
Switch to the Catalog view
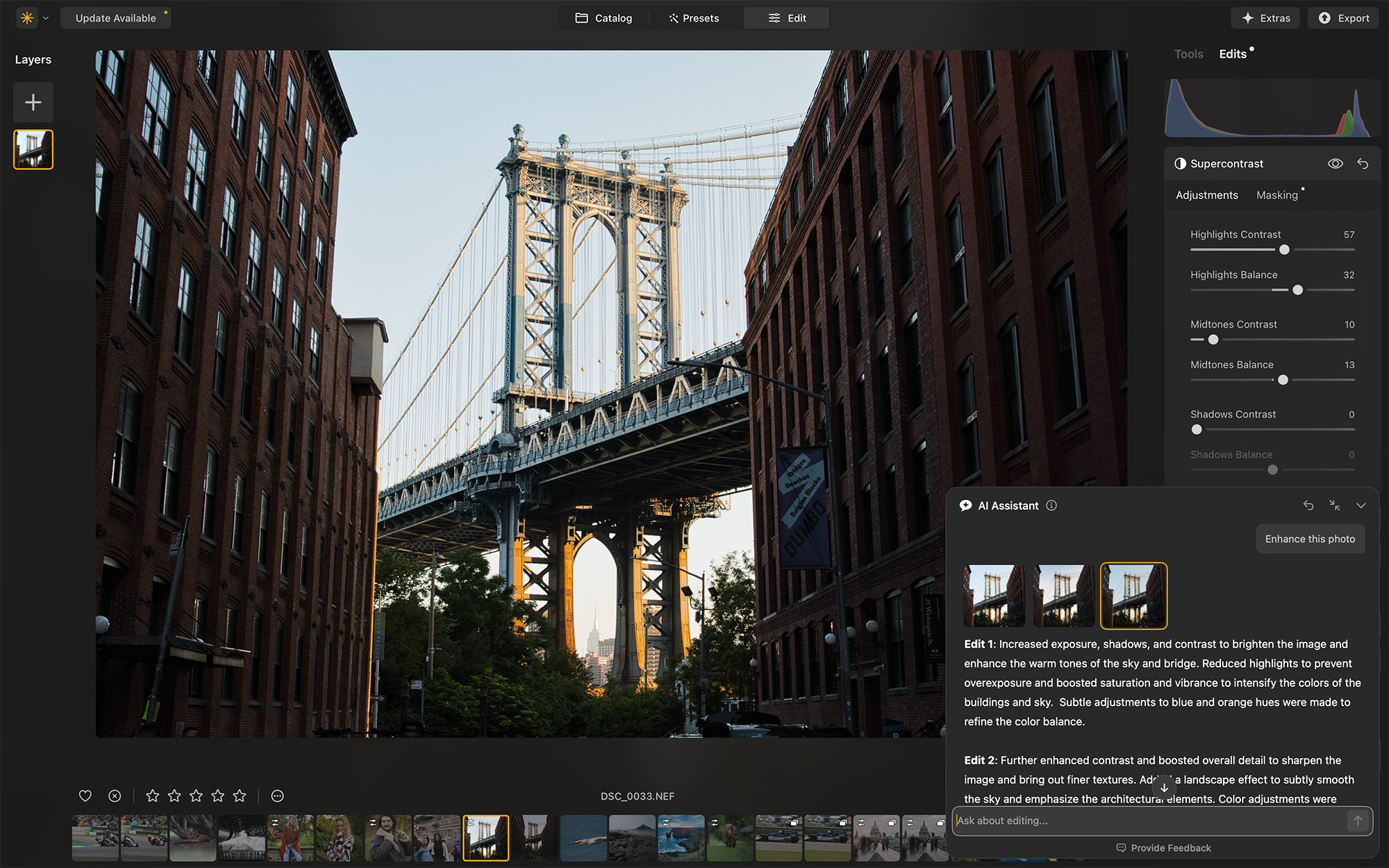click(603, 17)
